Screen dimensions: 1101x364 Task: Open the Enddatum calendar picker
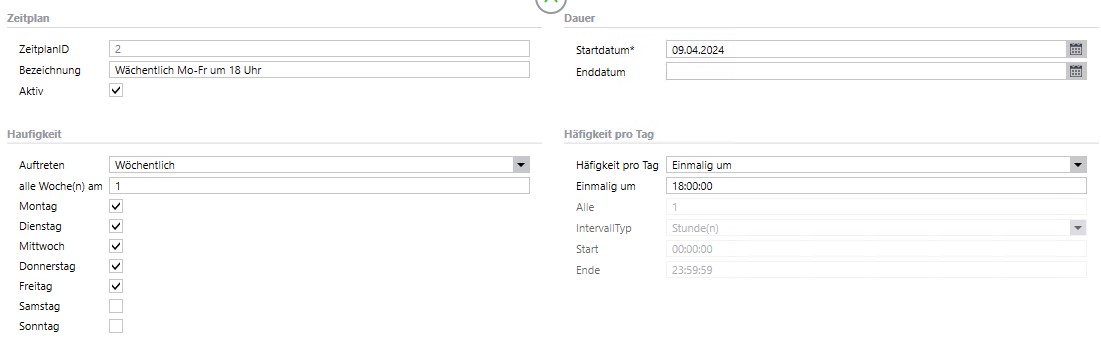(x=1076, y=71)
